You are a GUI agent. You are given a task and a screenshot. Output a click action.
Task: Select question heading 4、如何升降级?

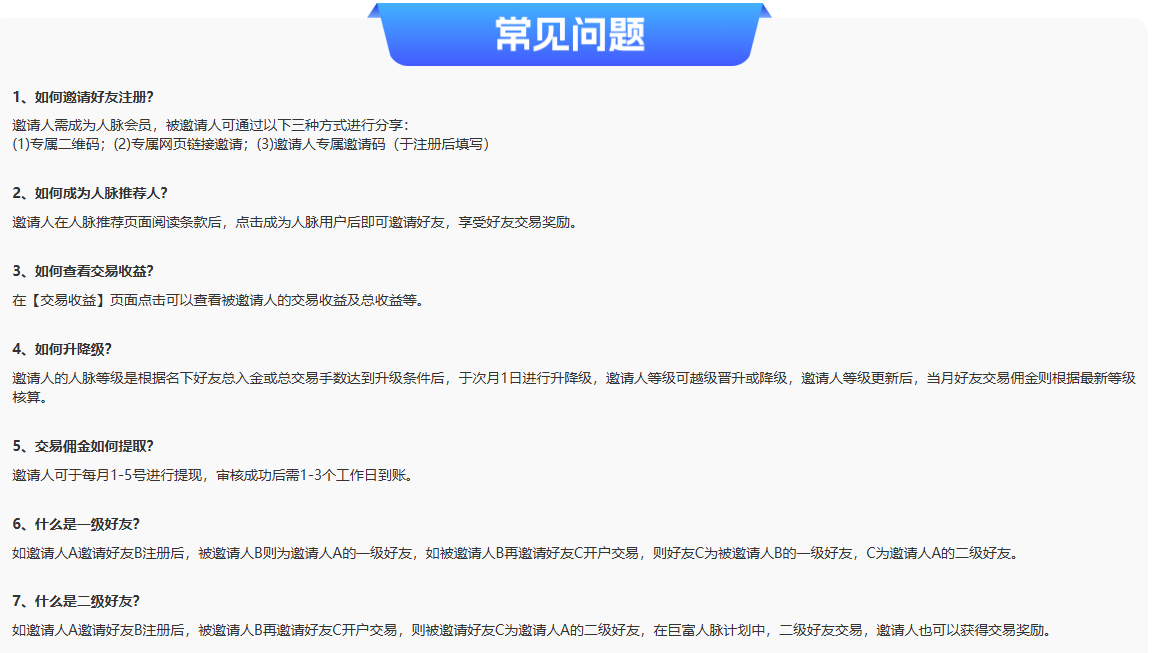pyautogui.click(x=62, y=349)
